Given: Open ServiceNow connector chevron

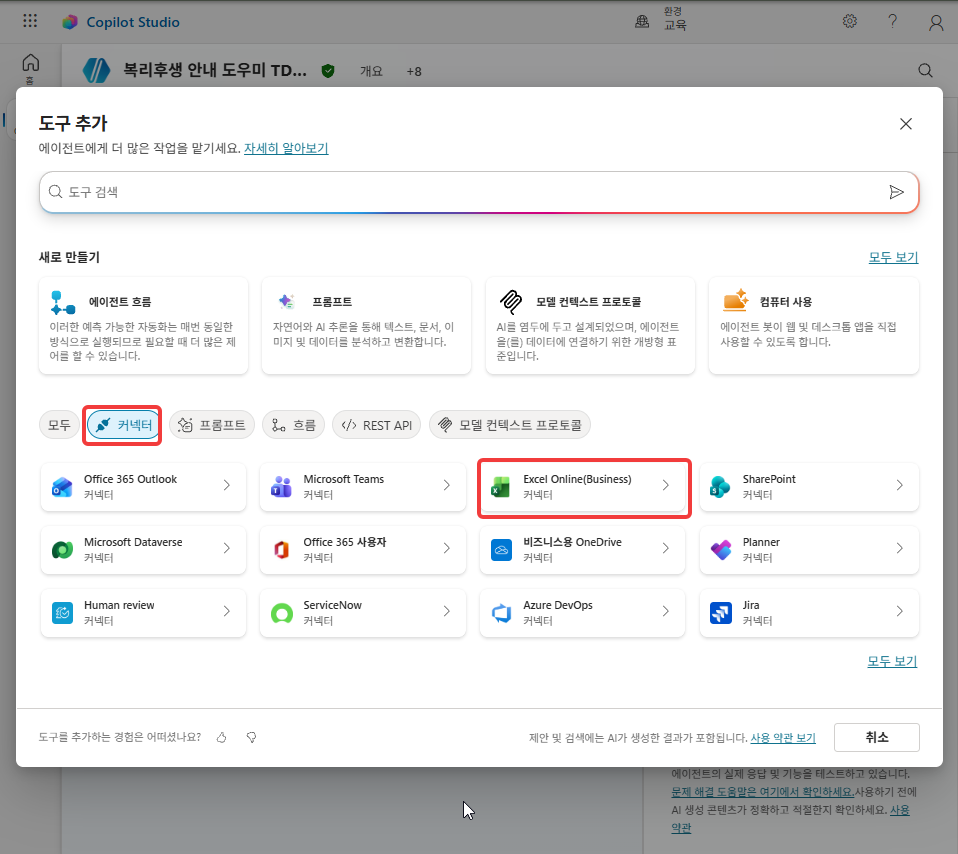Looking at the screenshot, I should pos(447,611).
